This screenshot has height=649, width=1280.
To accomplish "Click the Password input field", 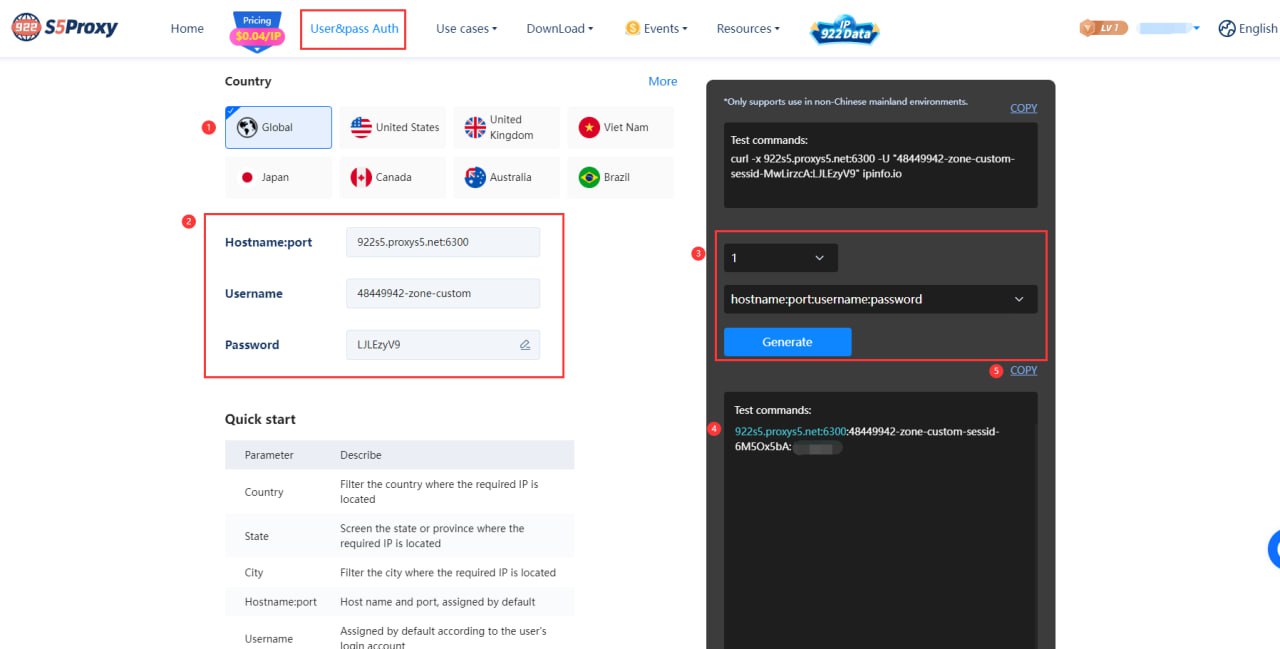I will 442,344.
